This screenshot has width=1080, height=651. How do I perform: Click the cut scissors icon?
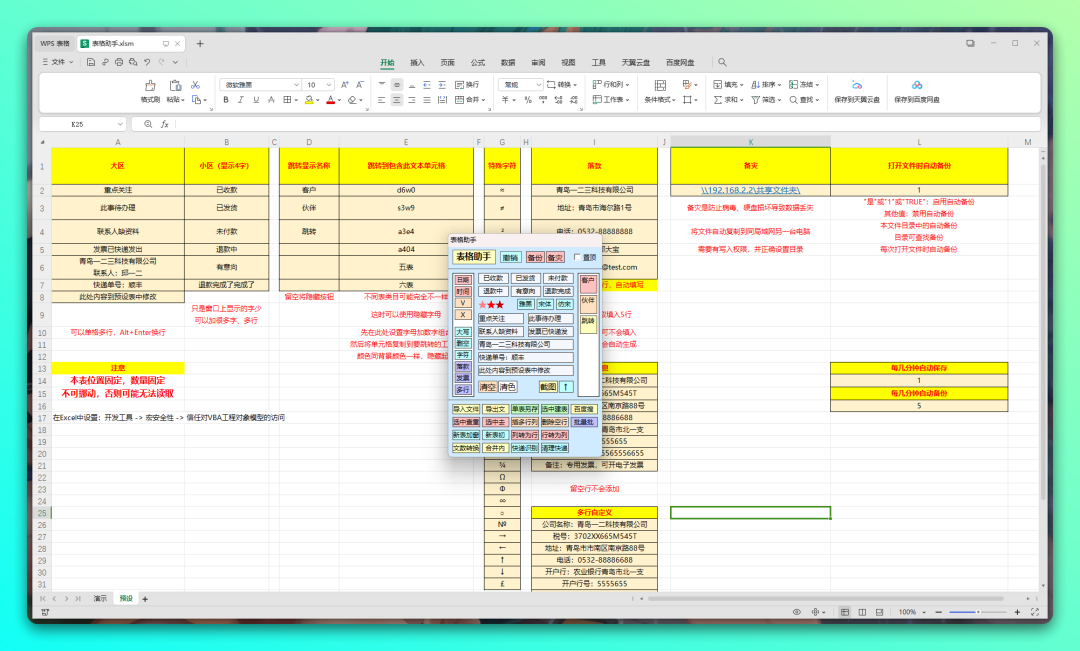195,85
